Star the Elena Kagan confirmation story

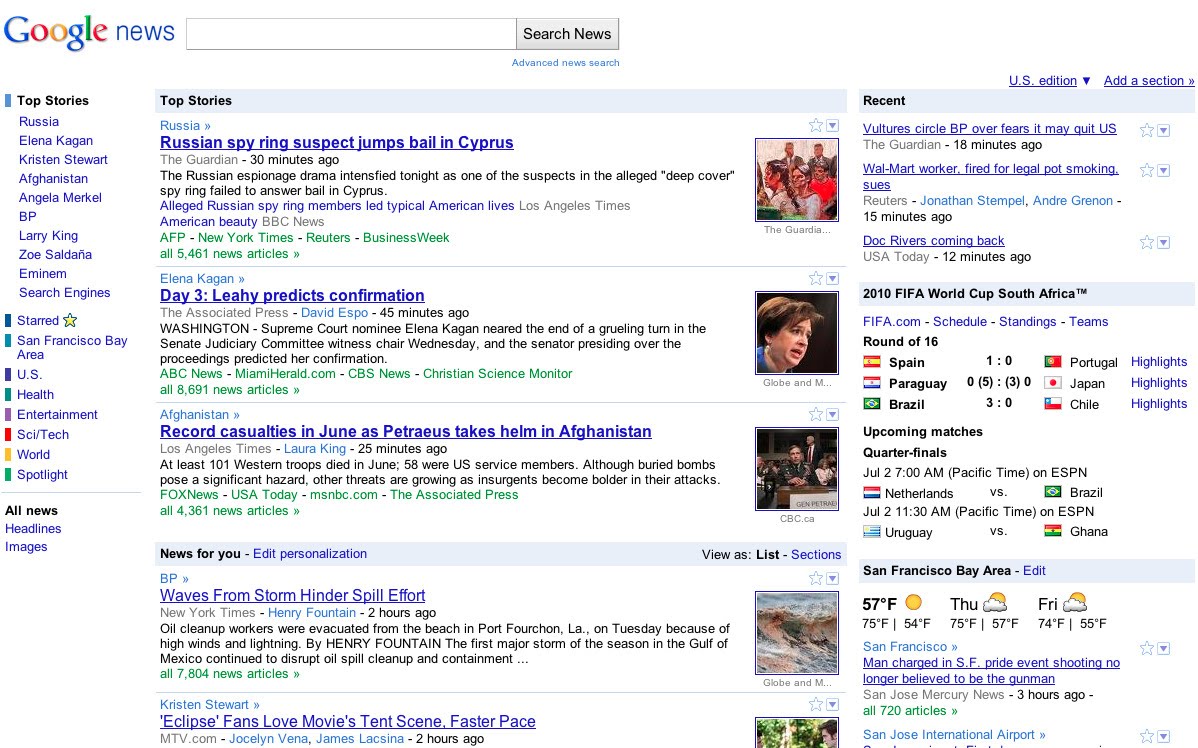[x=815, y=278]
